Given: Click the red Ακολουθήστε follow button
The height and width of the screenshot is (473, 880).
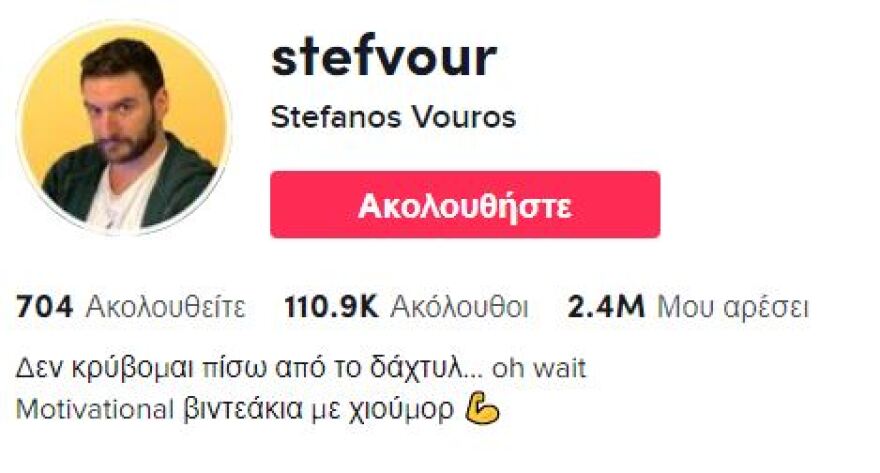Looking at the screenshot, I should tap(465, 205).
